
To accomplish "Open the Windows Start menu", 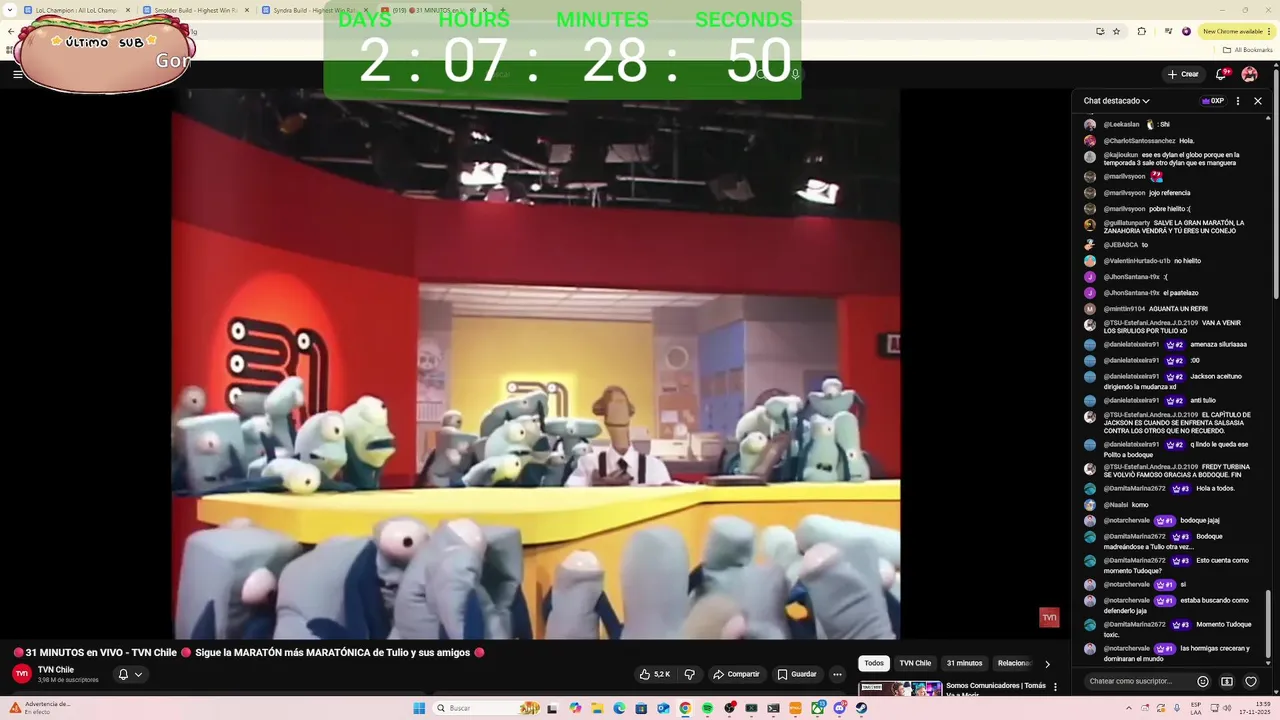I will [419, 708].
